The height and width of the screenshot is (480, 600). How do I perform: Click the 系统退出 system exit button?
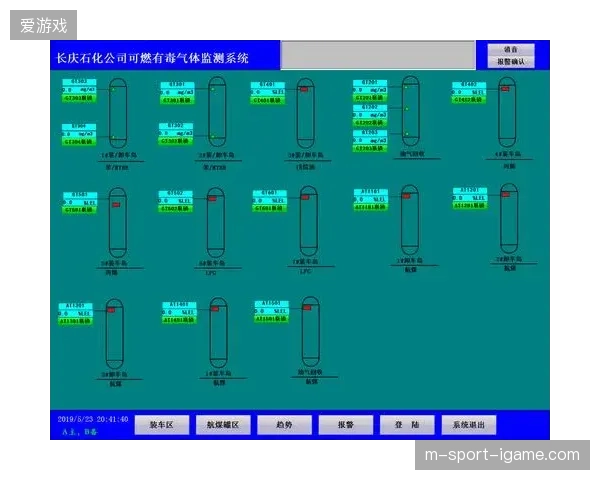[468, 424]
